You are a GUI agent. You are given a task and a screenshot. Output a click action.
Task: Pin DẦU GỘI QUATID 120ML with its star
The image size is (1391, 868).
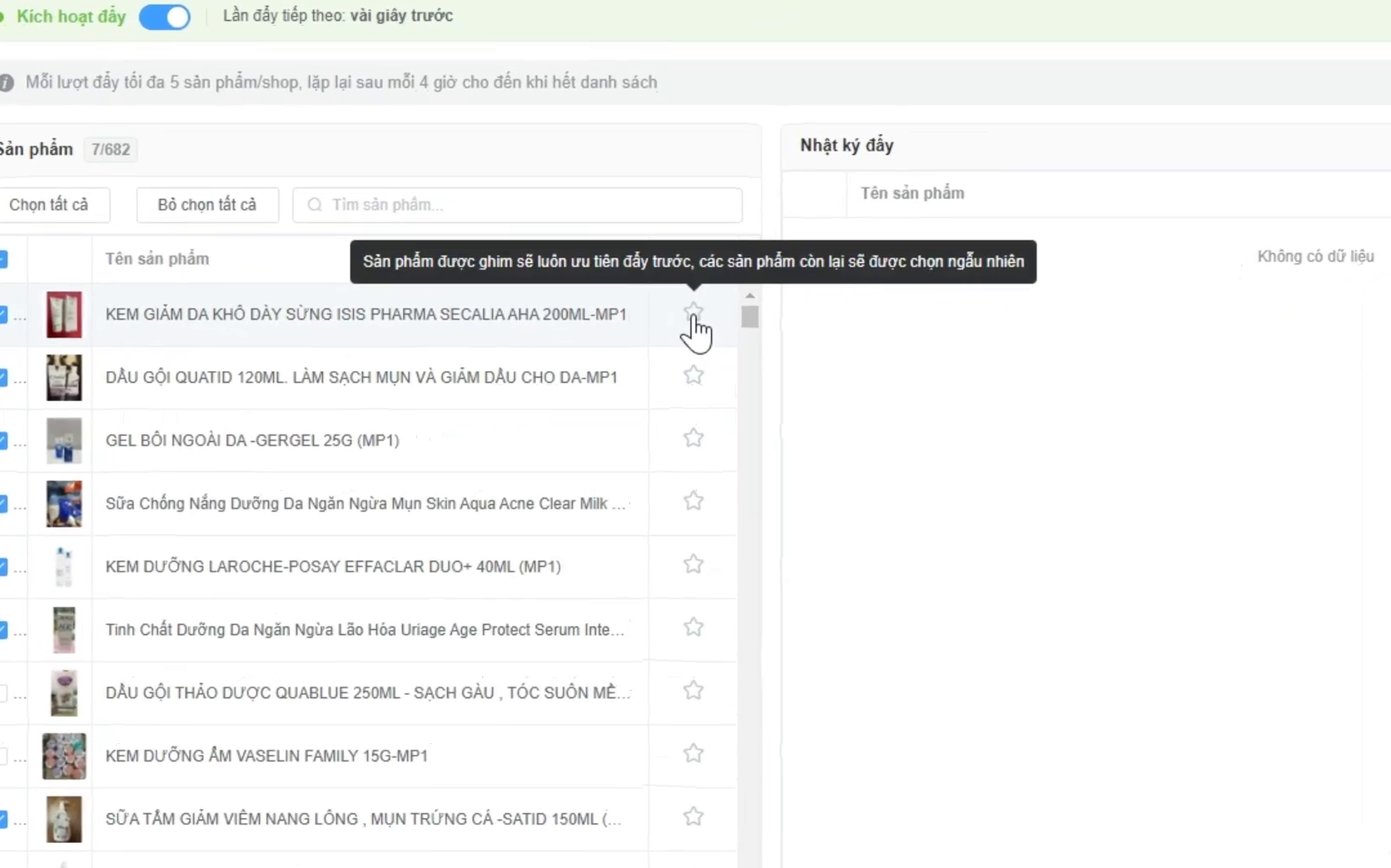[693, 375]
